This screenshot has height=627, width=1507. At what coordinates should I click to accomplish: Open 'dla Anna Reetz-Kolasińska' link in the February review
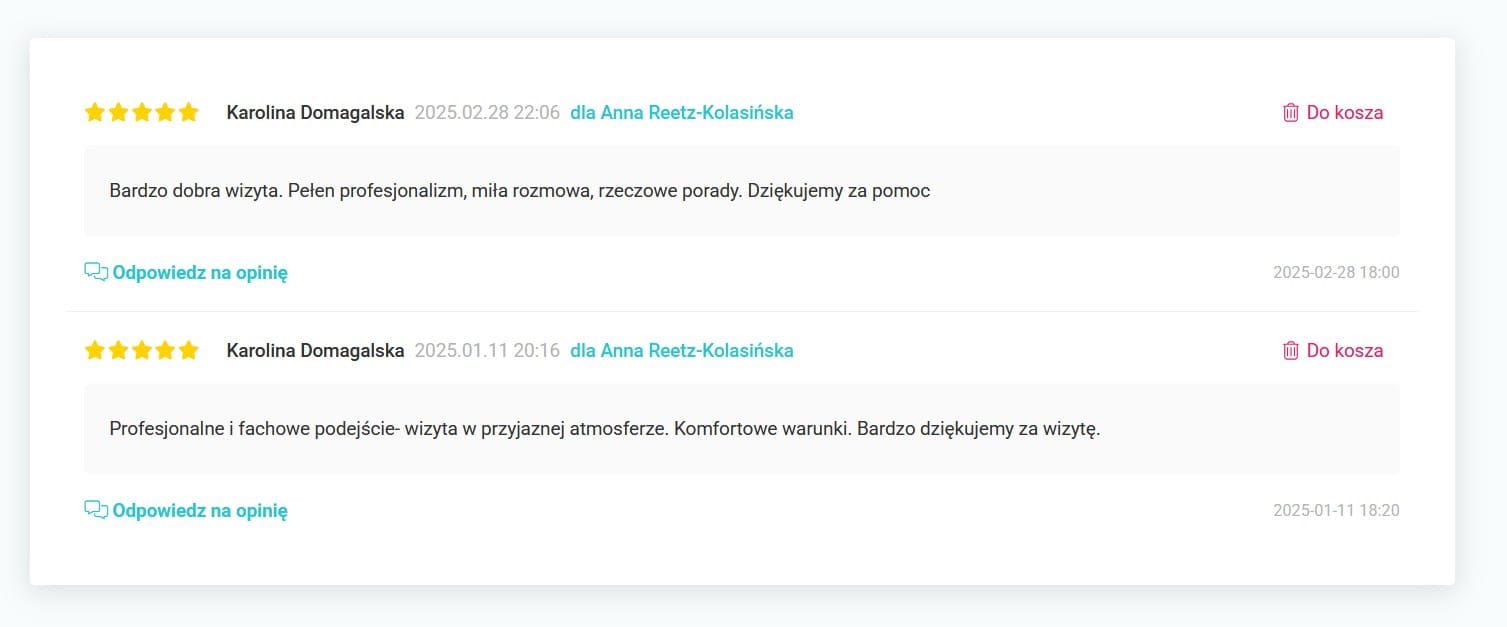[x=682, y=112]
